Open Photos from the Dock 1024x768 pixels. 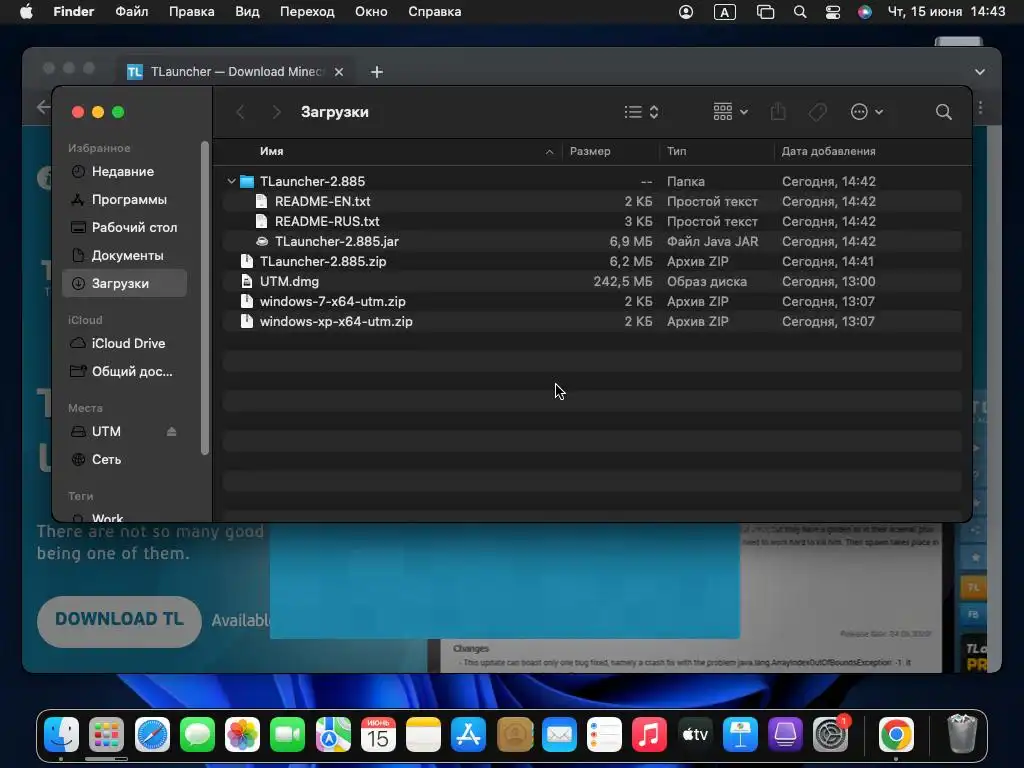[x=242, y=734]
